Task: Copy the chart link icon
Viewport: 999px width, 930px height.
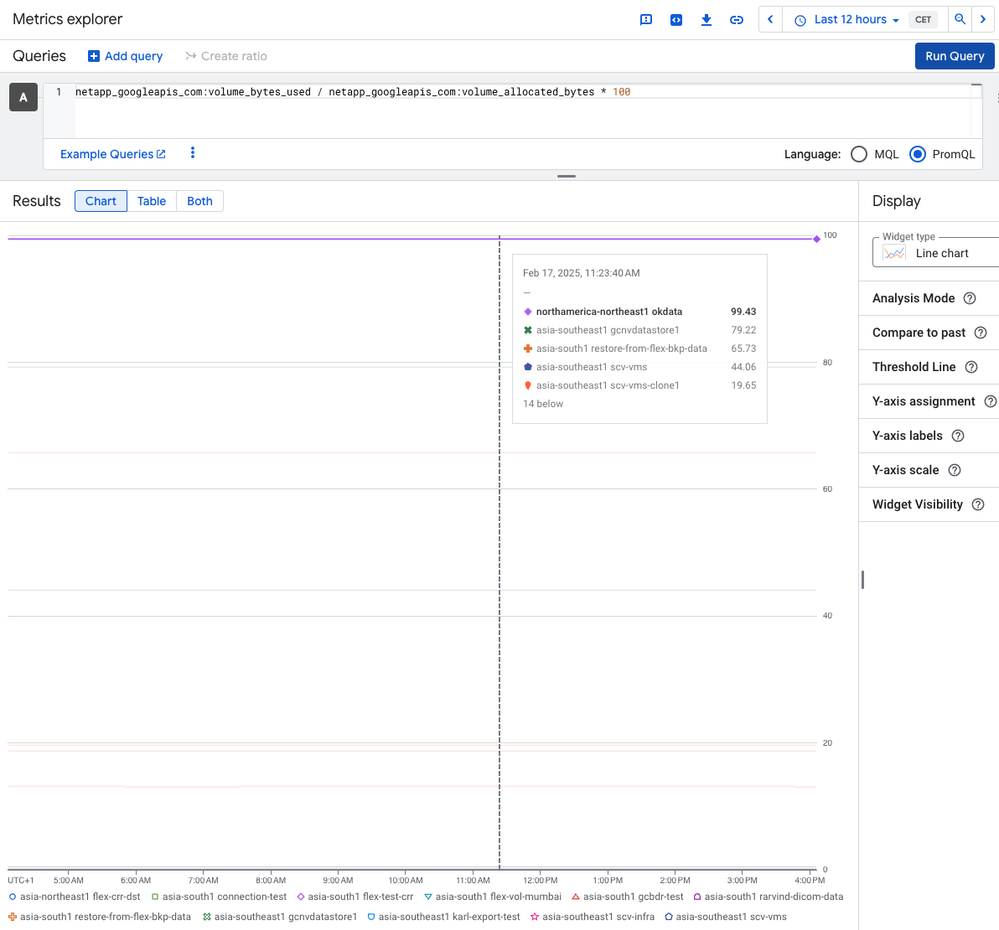Action: [736, 20]
